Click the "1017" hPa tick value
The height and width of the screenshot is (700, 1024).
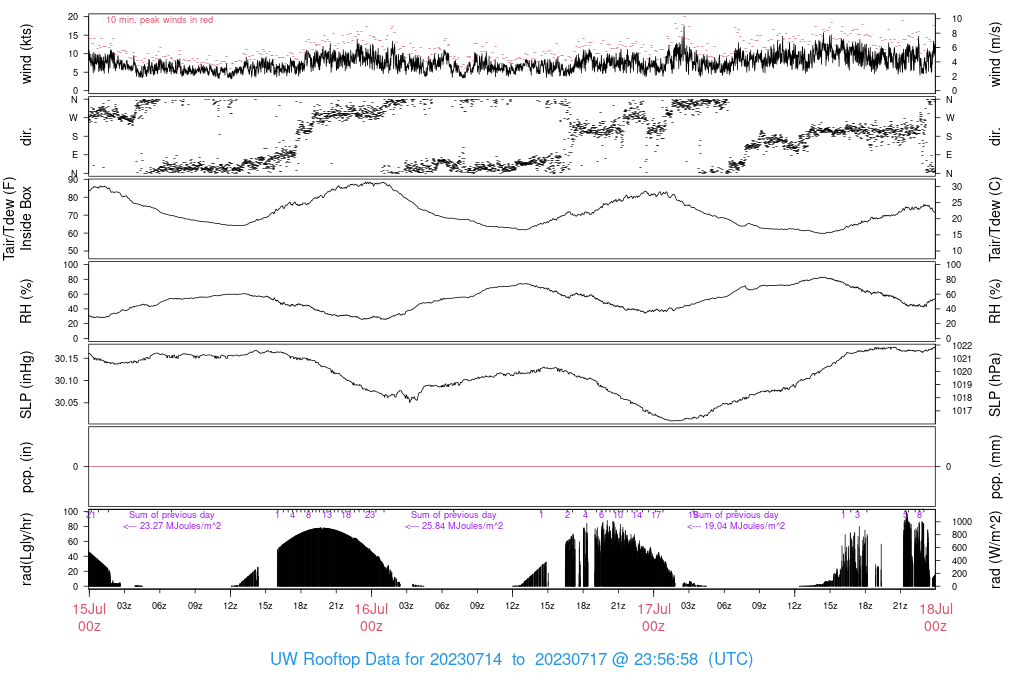[x=962, y=411]
